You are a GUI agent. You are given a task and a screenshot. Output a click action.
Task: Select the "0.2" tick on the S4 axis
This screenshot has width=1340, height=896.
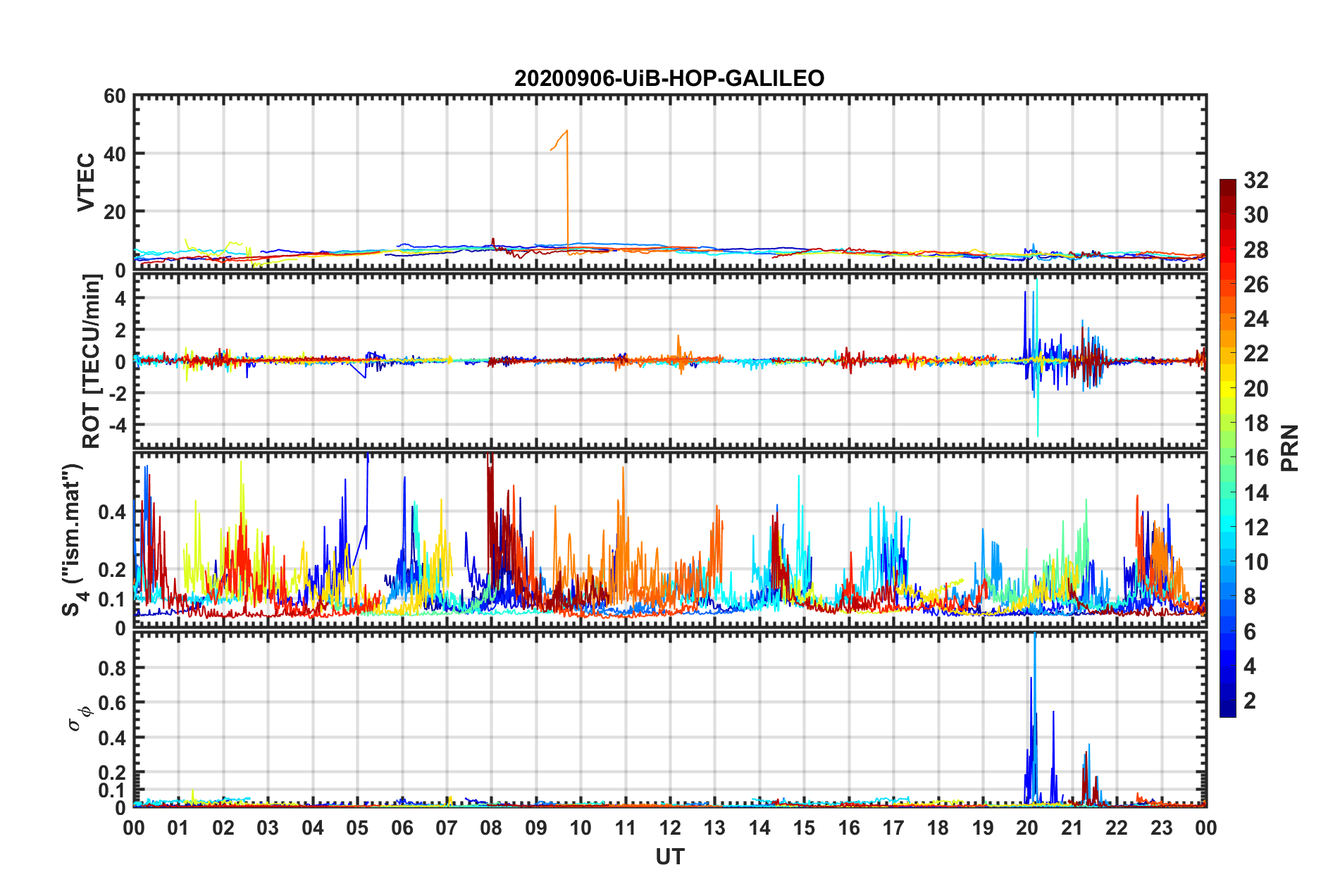point(112,570)
